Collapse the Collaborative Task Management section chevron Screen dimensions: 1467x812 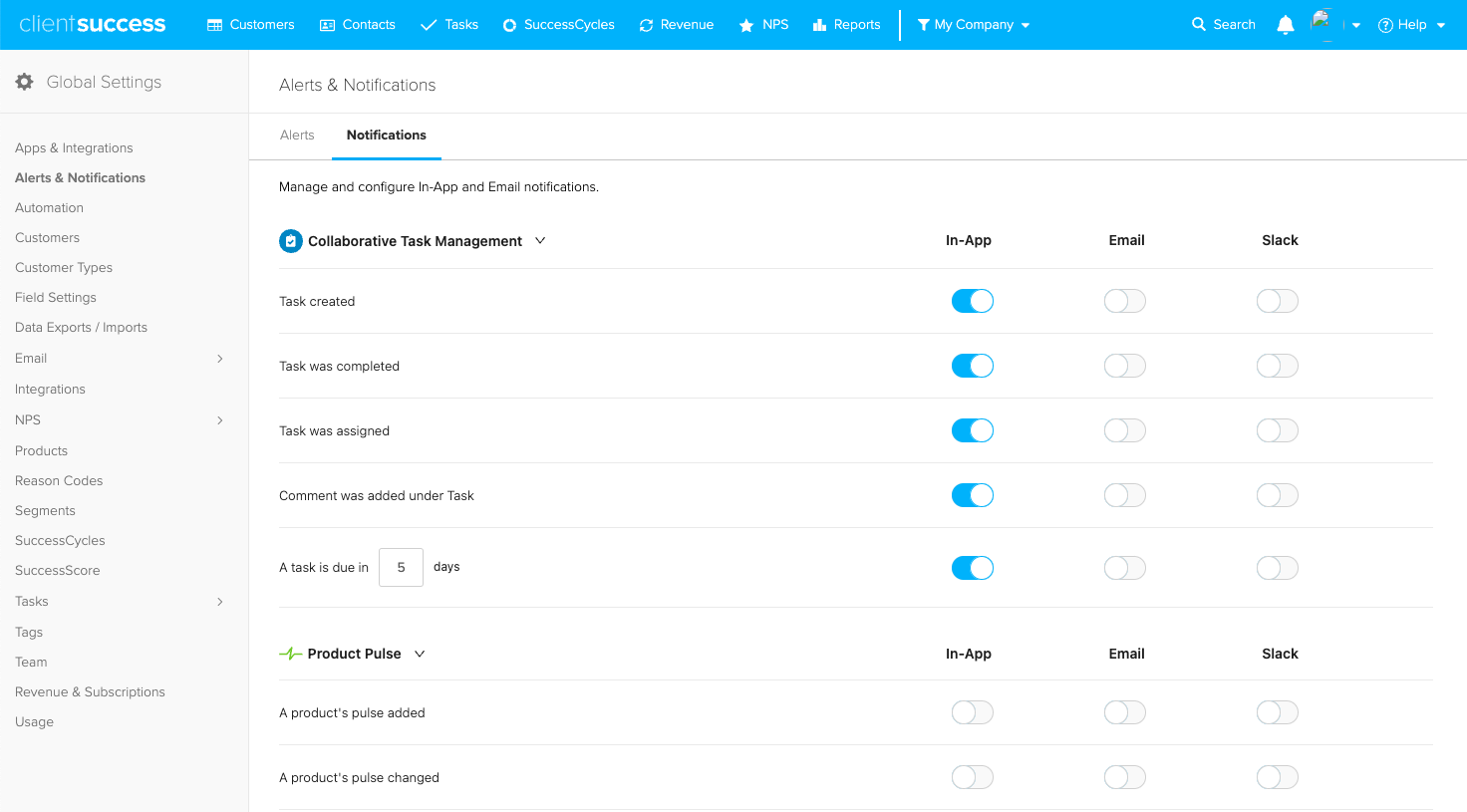pos(540,240)
